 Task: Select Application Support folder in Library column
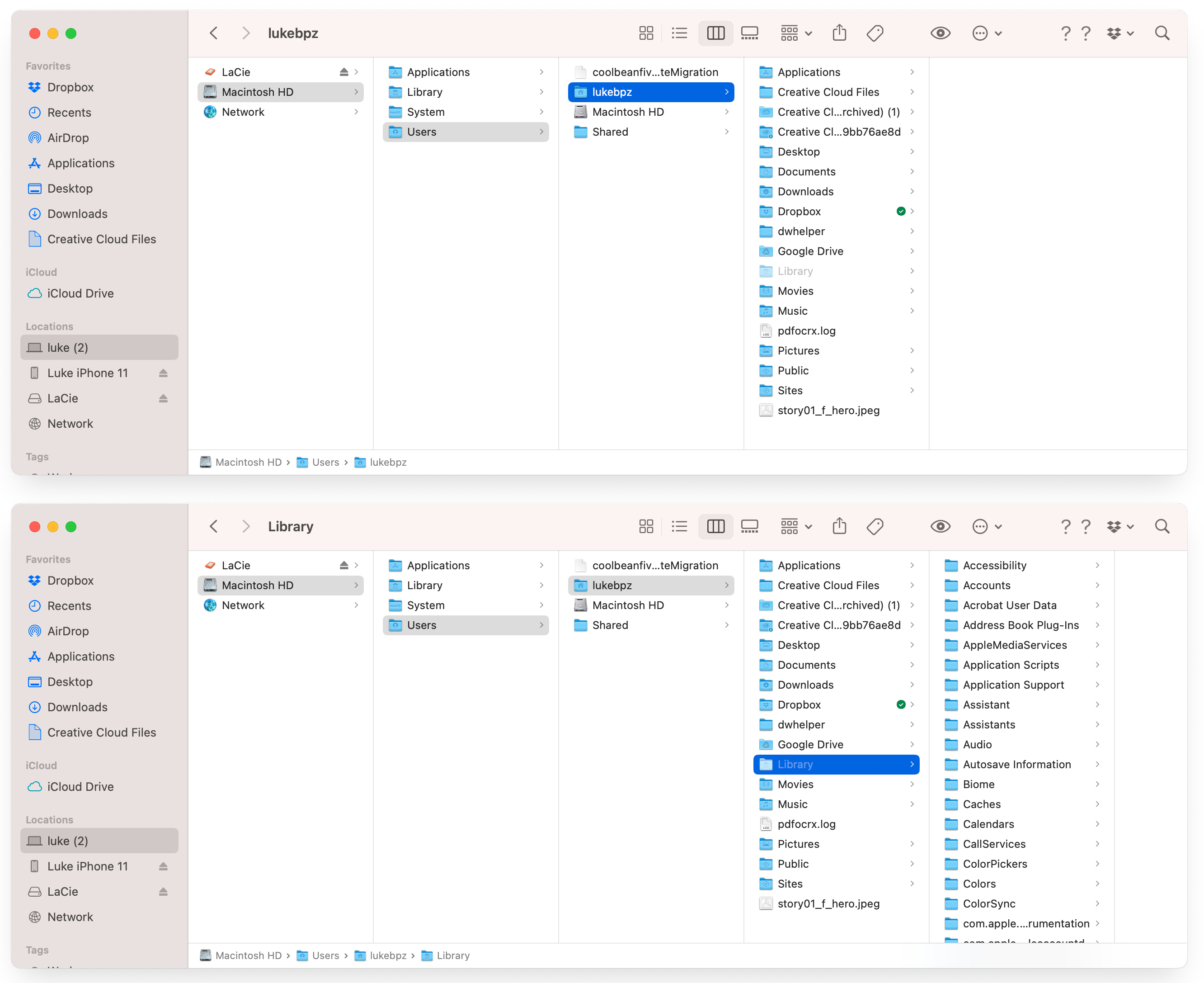point(1013,685)
